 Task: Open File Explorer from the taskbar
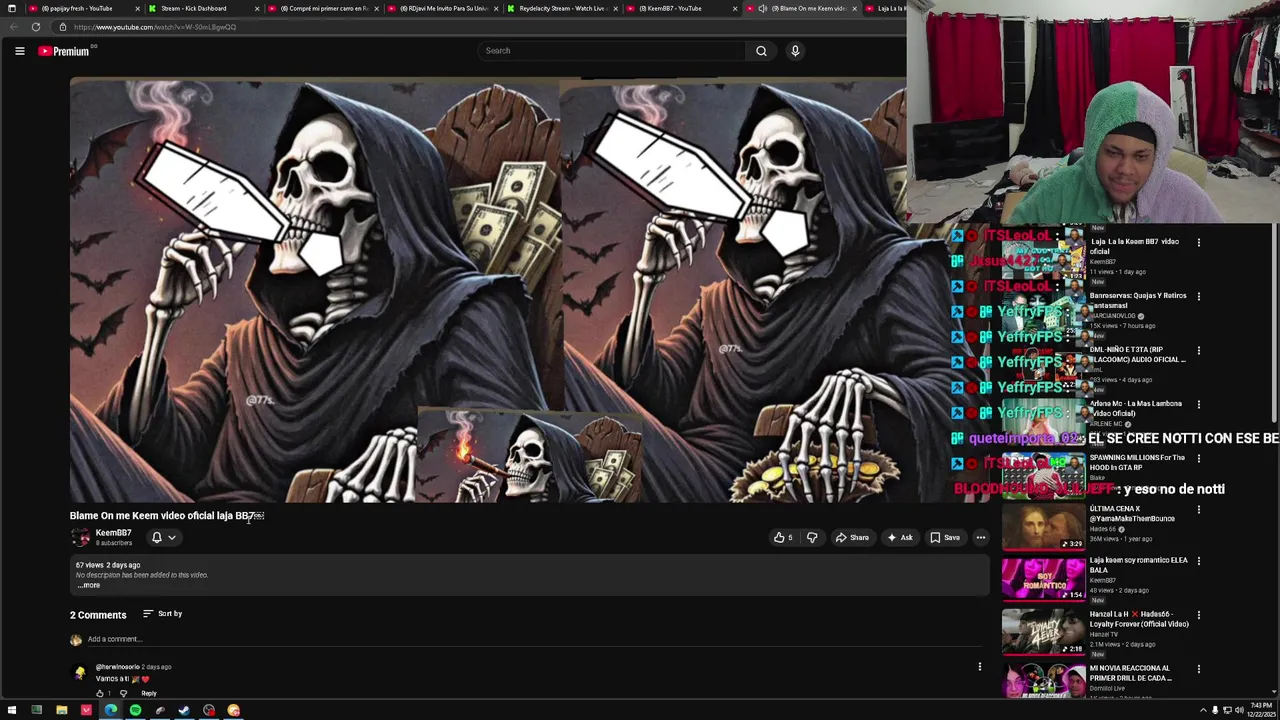click(x=61, y=711)
